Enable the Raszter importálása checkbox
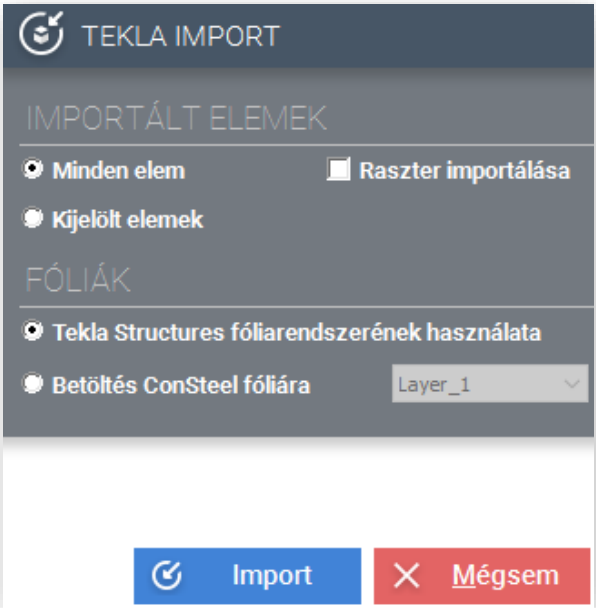Image resolution: width=596 pixels, height=608 pixels. [x=339, y=169]
